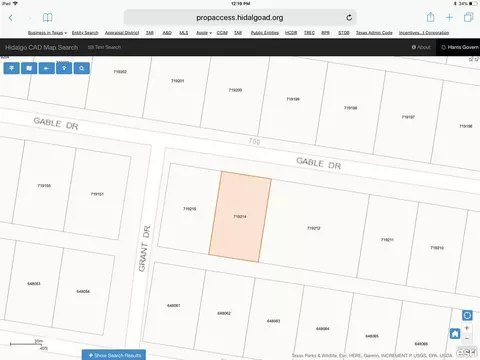Open the About menu item

(x=421, y=47)
